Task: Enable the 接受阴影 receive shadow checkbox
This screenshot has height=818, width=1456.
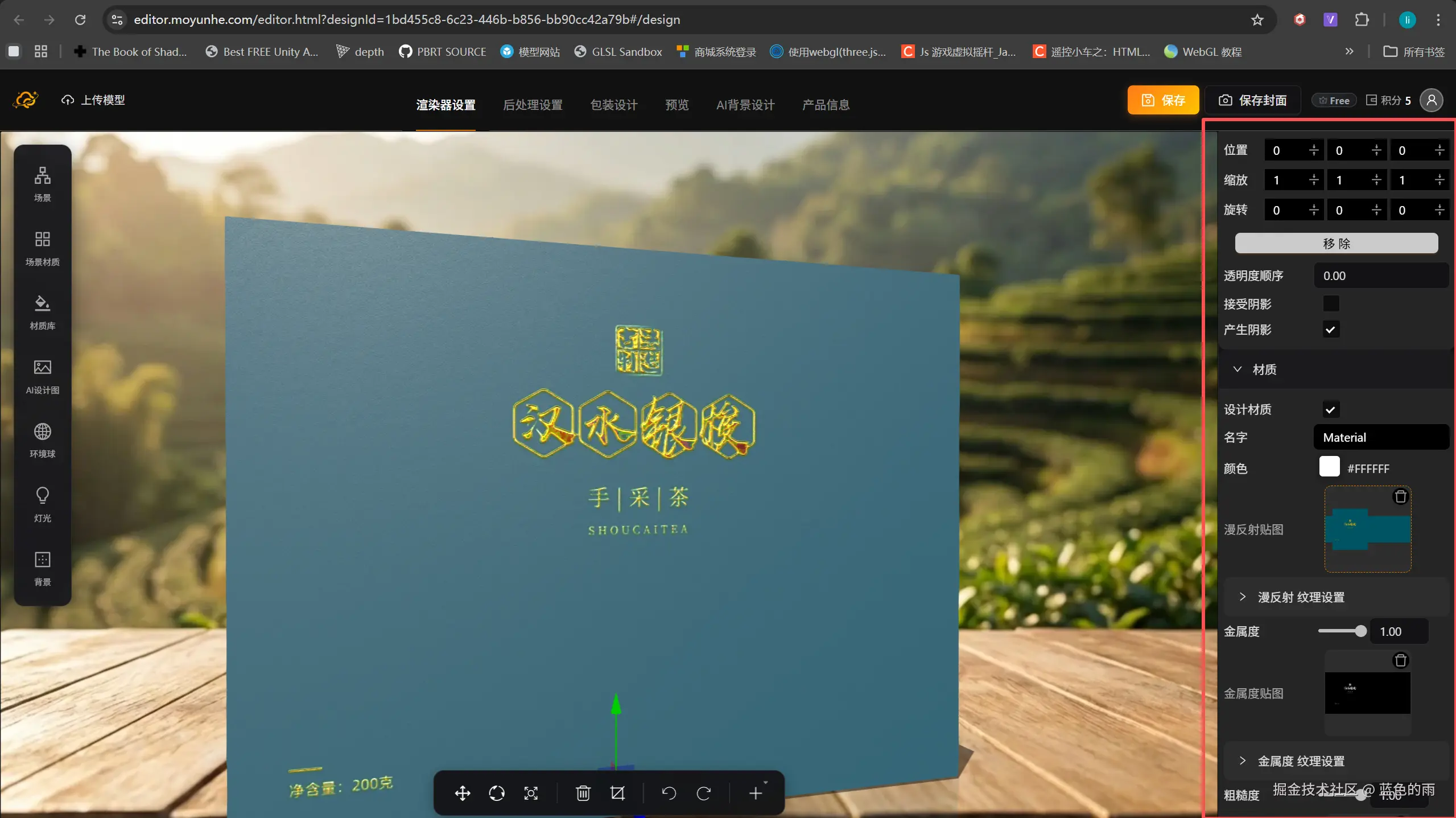Action: (1330, 303)
